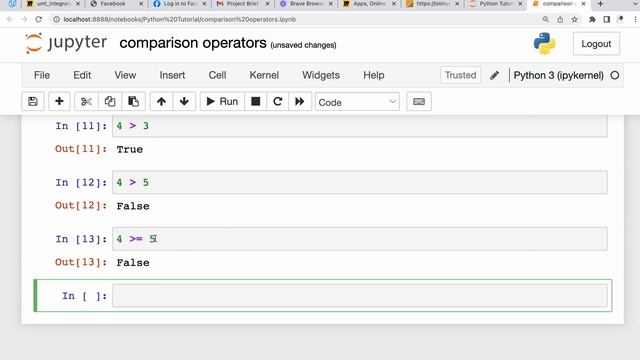Open the View menu
The image size is (640, 360).
(125, 75)
